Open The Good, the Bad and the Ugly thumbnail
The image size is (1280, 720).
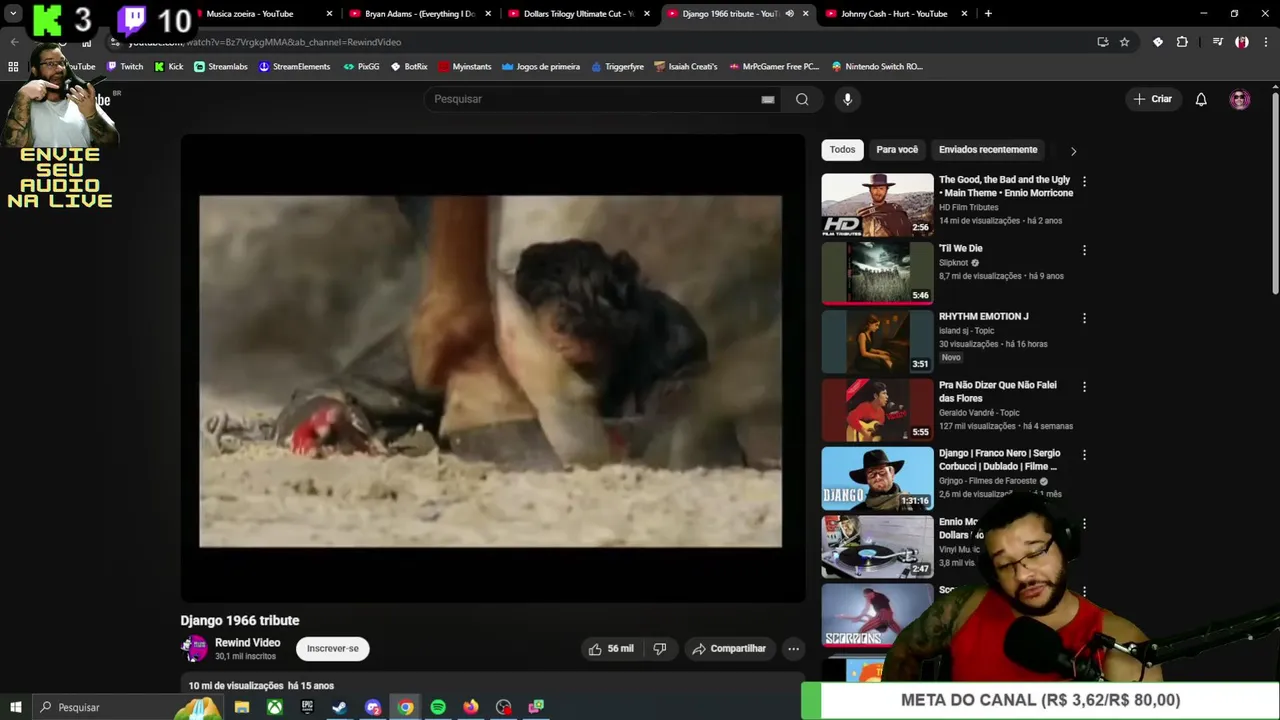click(x=877, y=205)
